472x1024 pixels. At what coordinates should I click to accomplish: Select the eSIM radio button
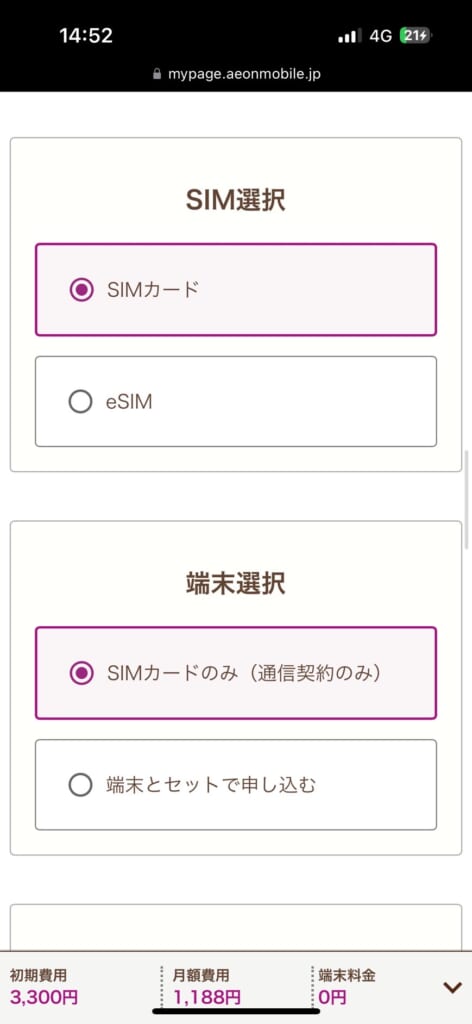coord(81,402)
